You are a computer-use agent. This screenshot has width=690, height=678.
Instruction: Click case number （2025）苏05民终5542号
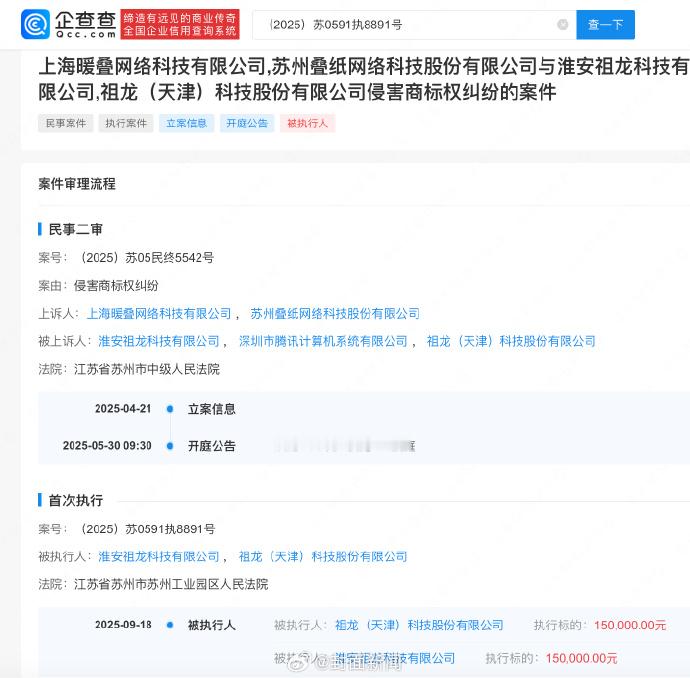[x=145, y=258]
